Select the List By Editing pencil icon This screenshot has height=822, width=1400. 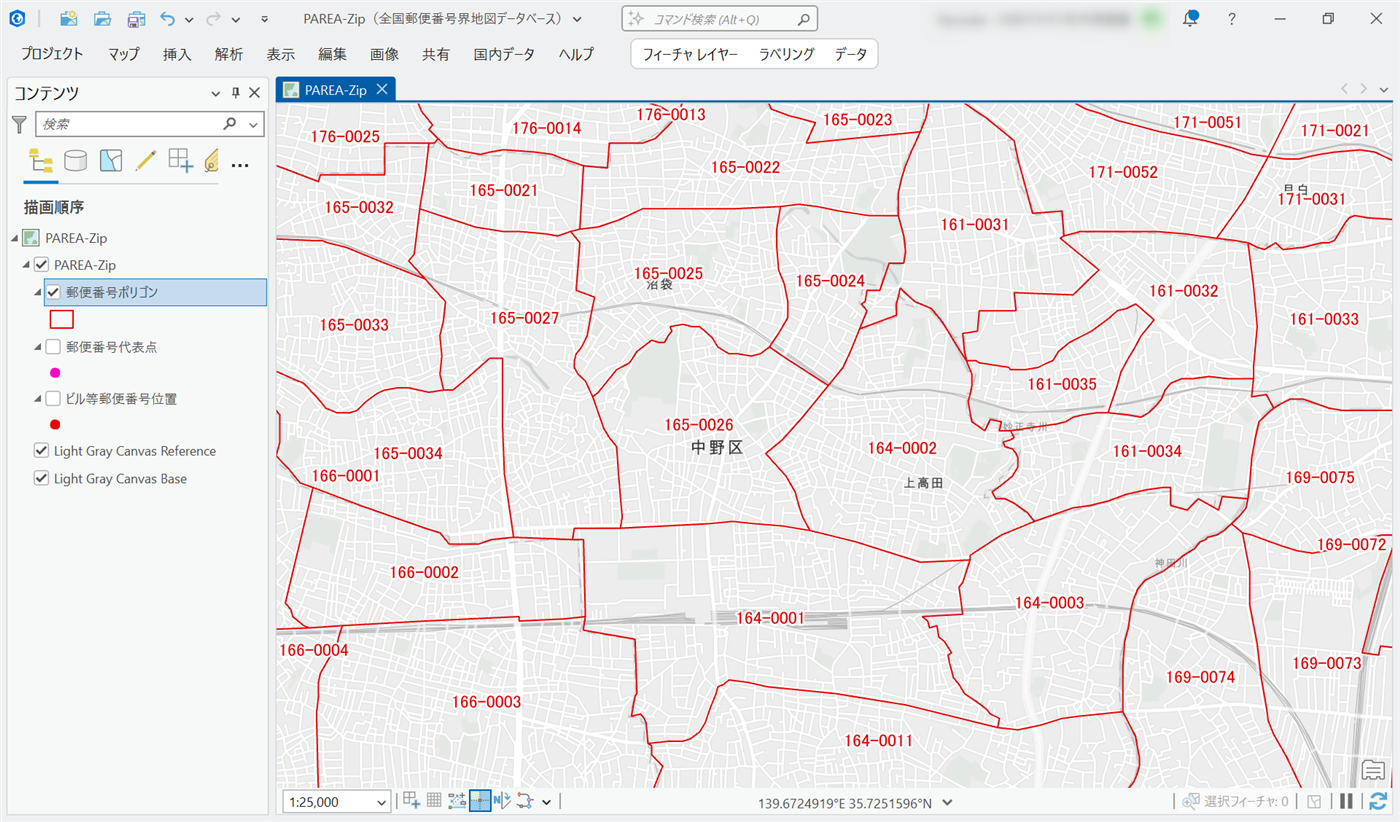tap(145, 160)
